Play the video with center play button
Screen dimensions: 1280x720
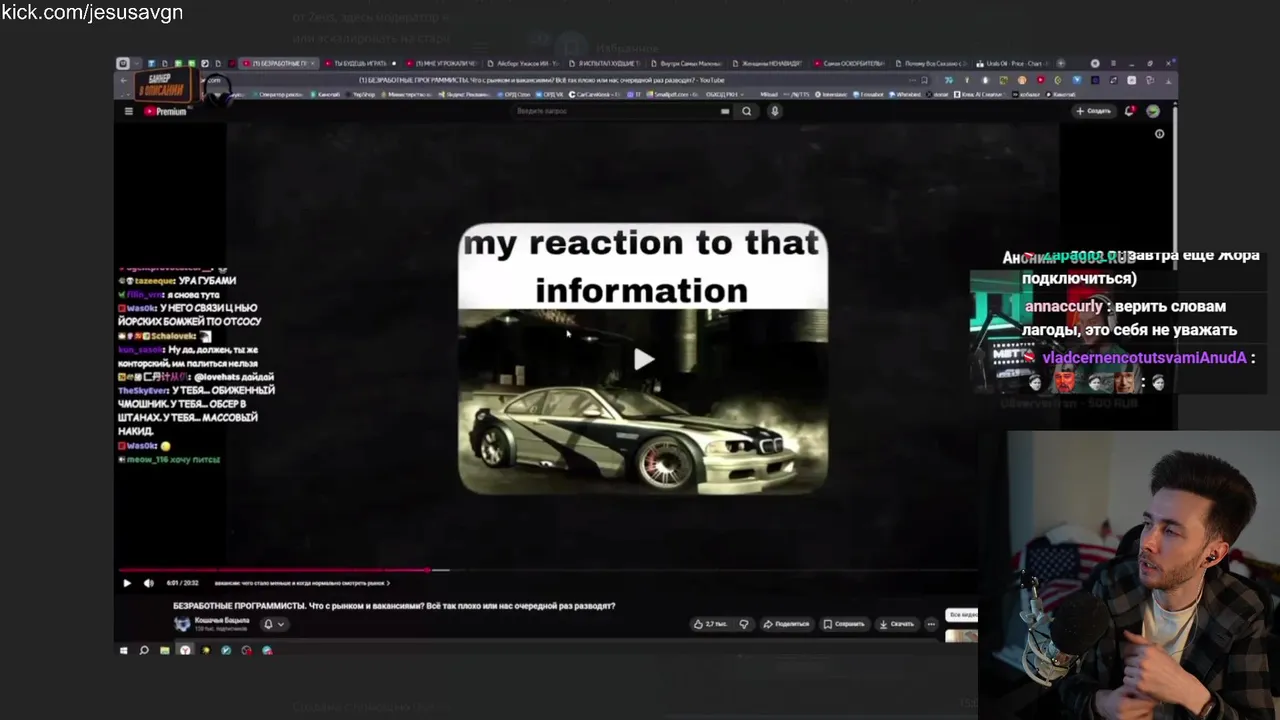pyautogui.click(x=643, y=359)
